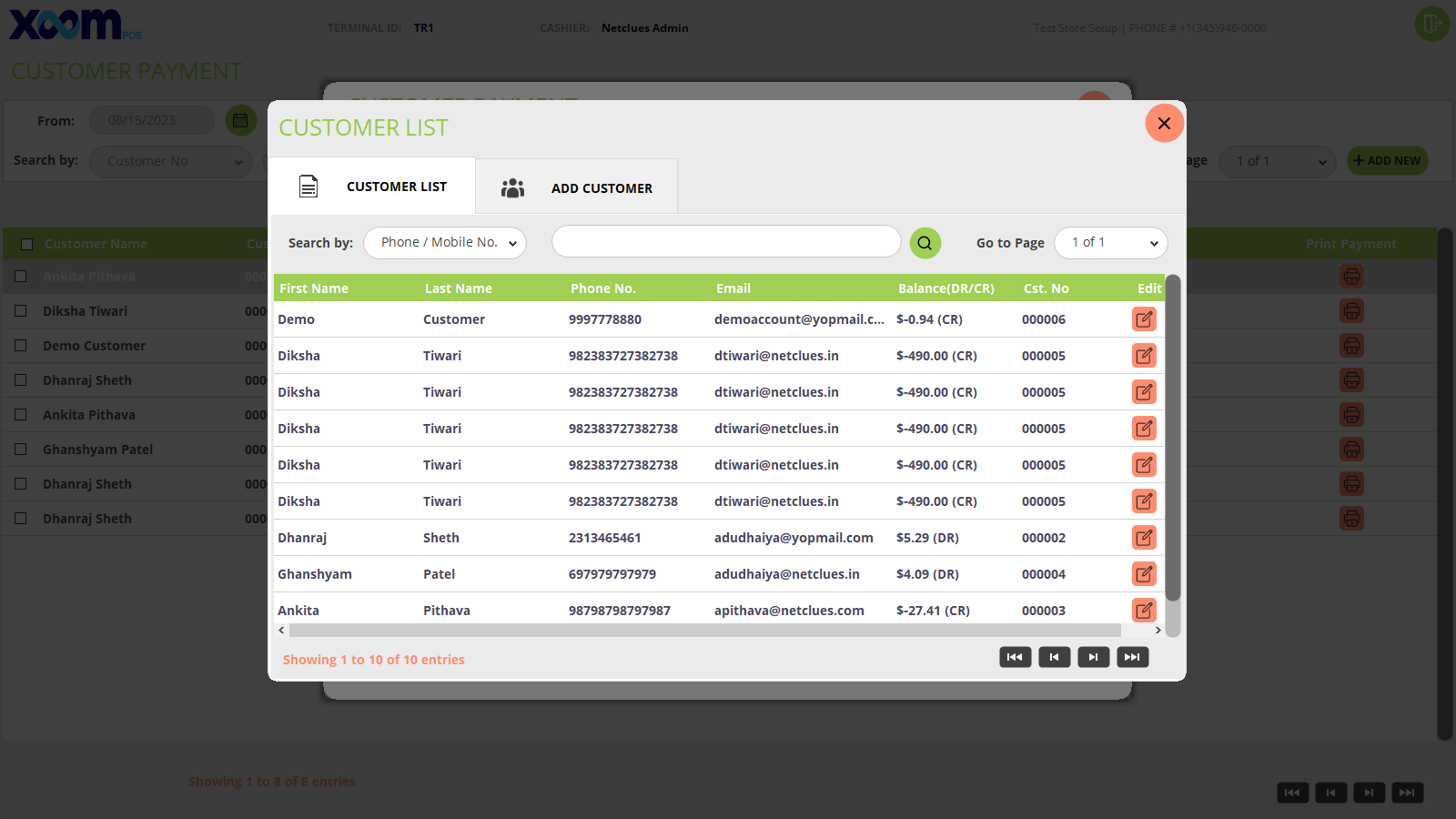Edit Dhanraj Sheth customer record

pyautogui.click(x=1144, y=538)
